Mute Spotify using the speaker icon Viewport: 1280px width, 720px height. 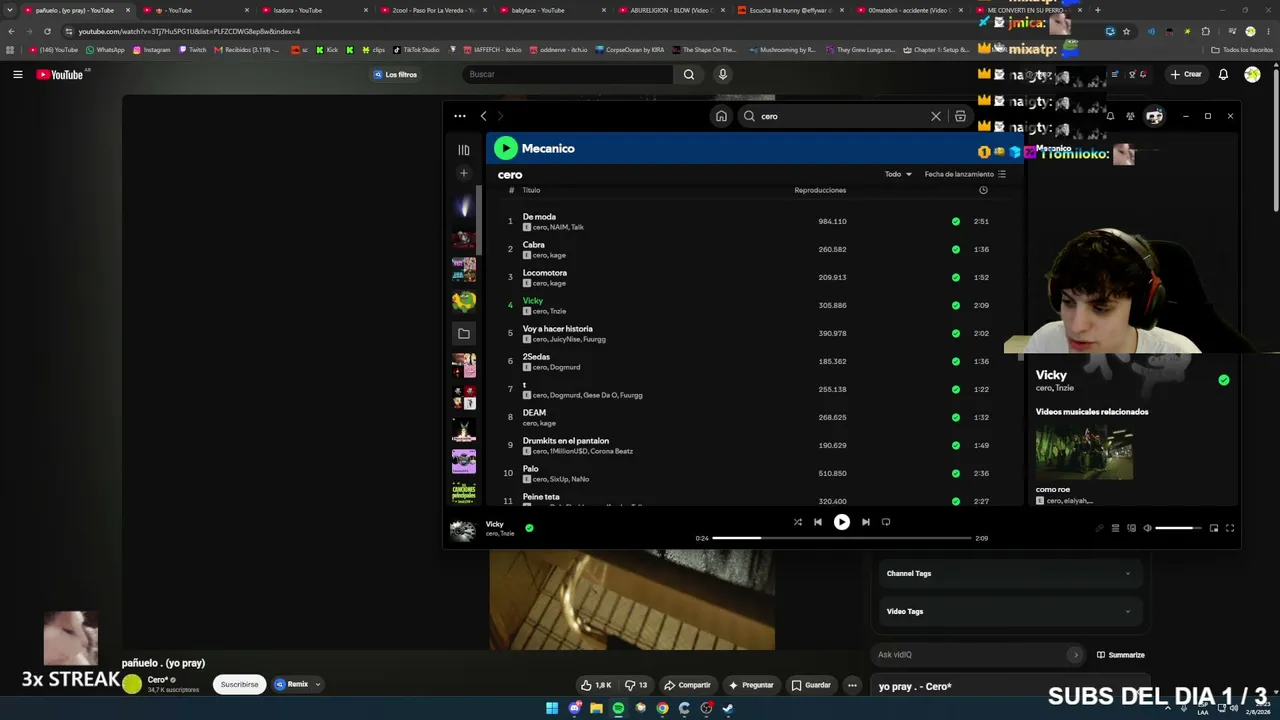pyautogui.click(x=1147, y=528)
